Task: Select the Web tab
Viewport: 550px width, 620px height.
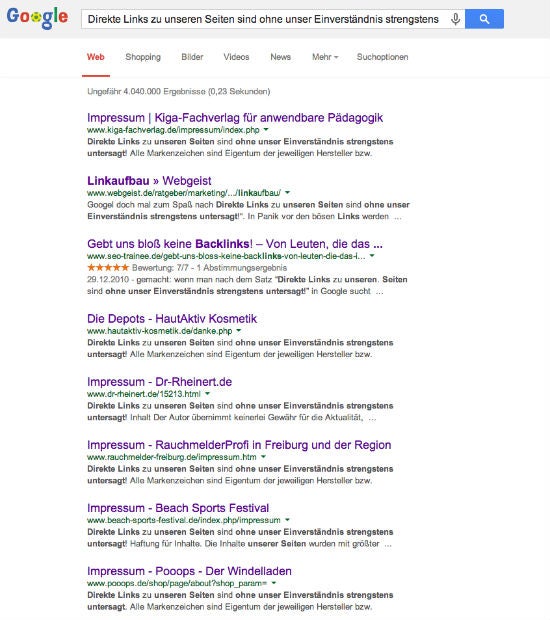Action: click(x=96, y=57)
